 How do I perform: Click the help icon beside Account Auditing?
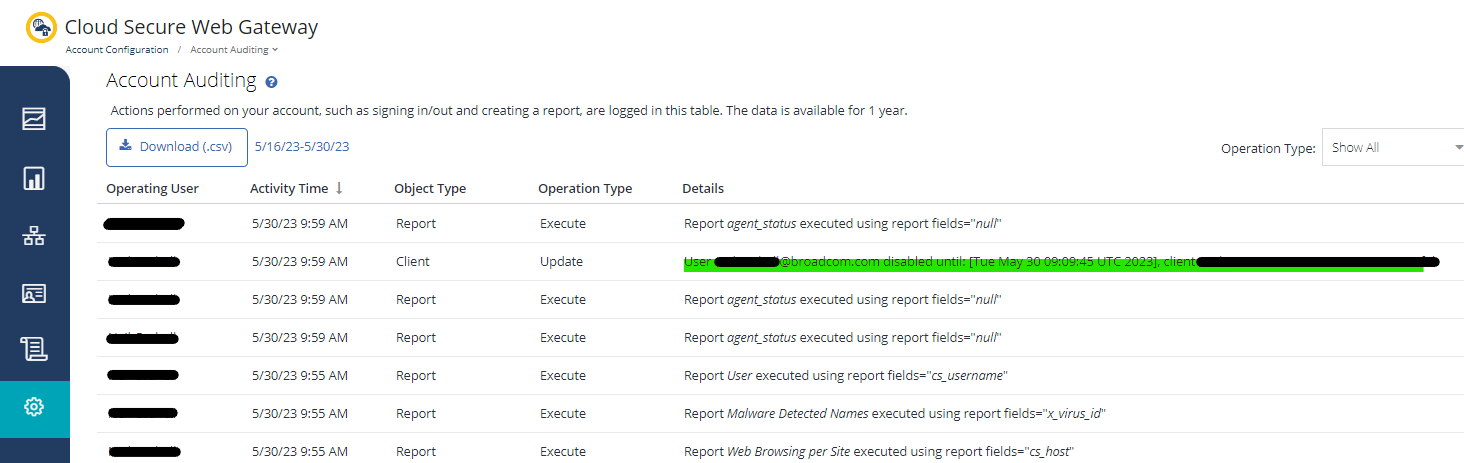(271, 82)
